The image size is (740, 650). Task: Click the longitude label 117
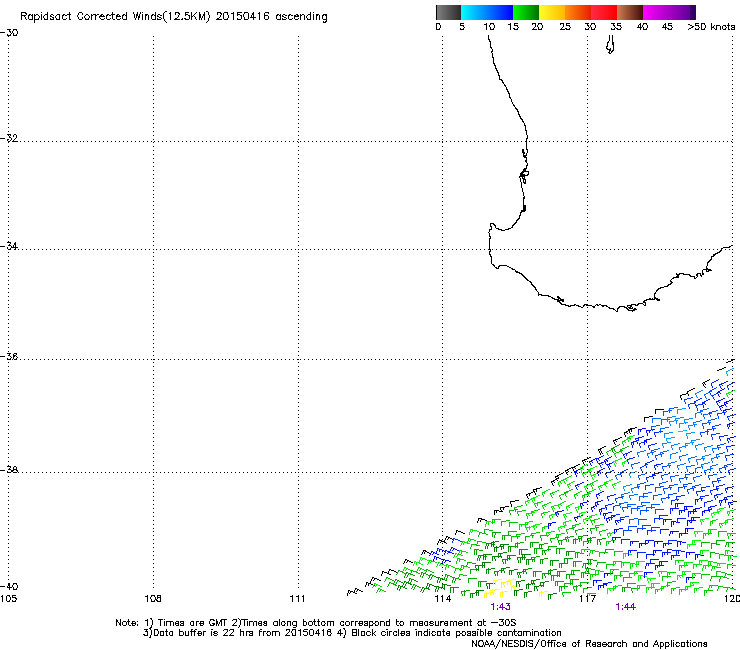click(587, 599)
